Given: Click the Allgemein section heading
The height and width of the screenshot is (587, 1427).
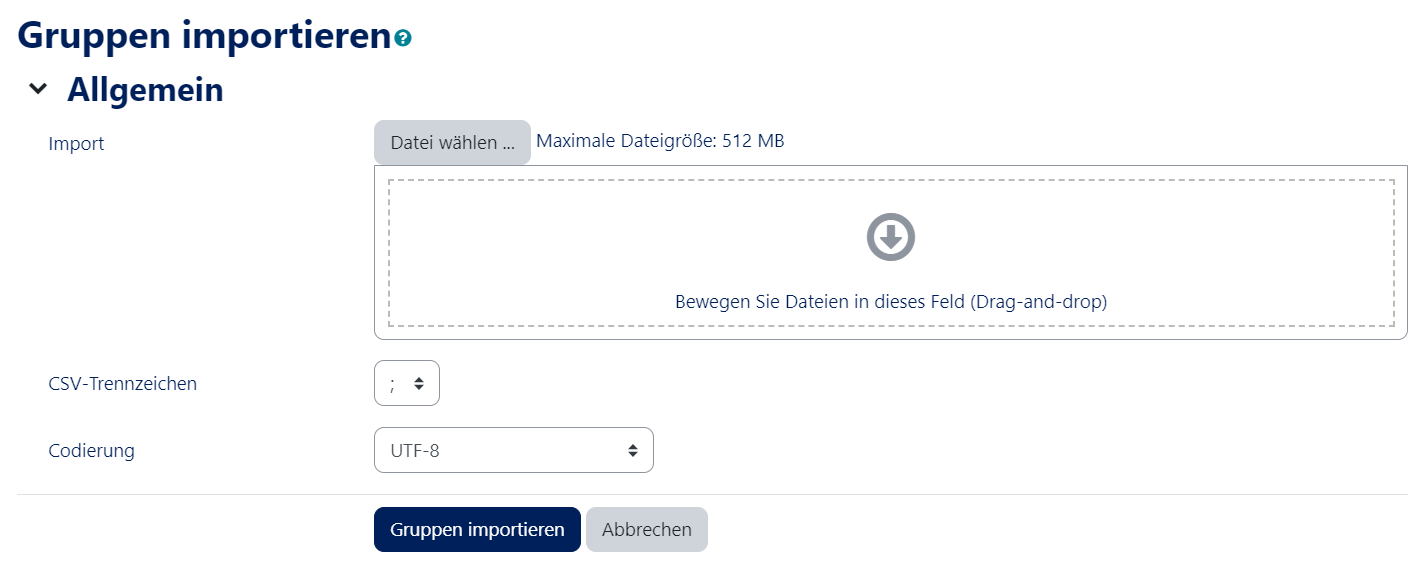Looking at the screenshot, I should (145, 90).
